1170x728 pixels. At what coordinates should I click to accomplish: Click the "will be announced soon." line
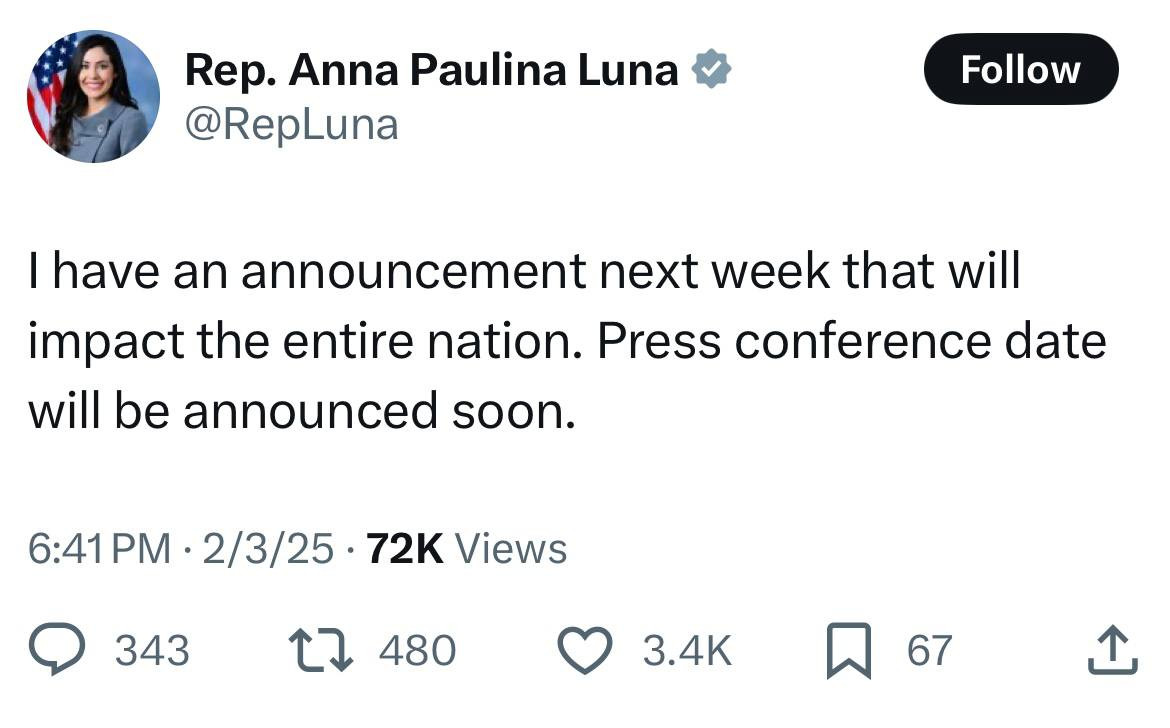[302, 410]
